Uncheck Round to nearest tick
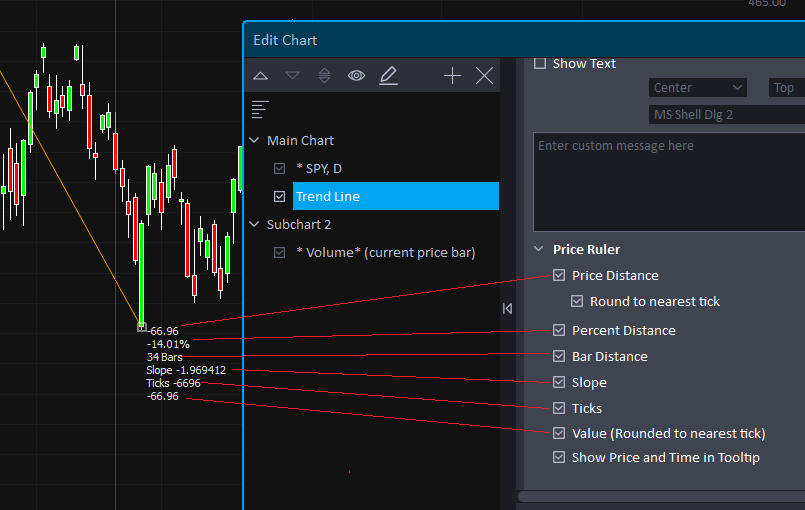 tap(577, 301)
